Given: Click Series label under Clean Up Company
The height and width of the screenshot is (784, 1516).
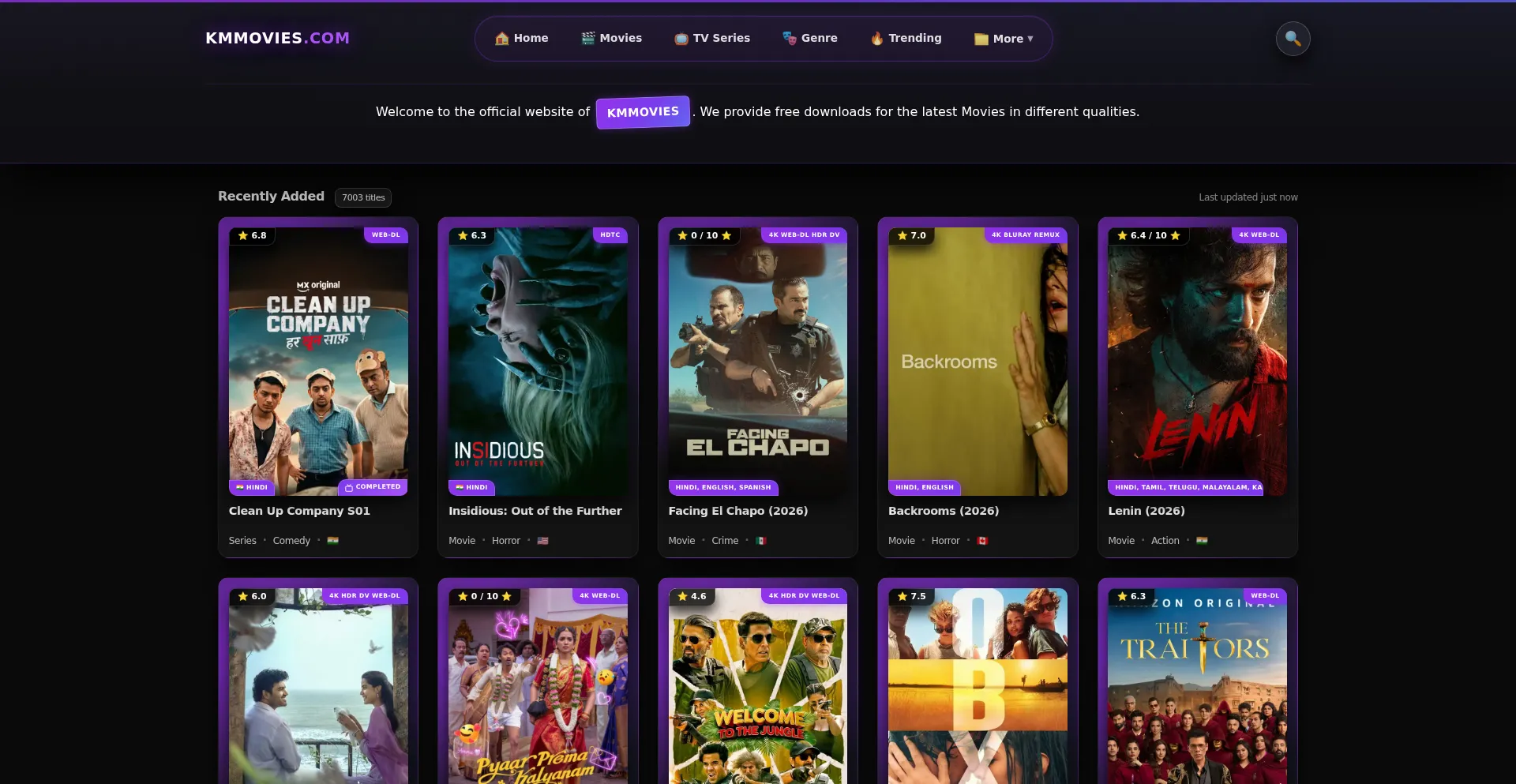Looking at the screenshot, I should [242, 541].
